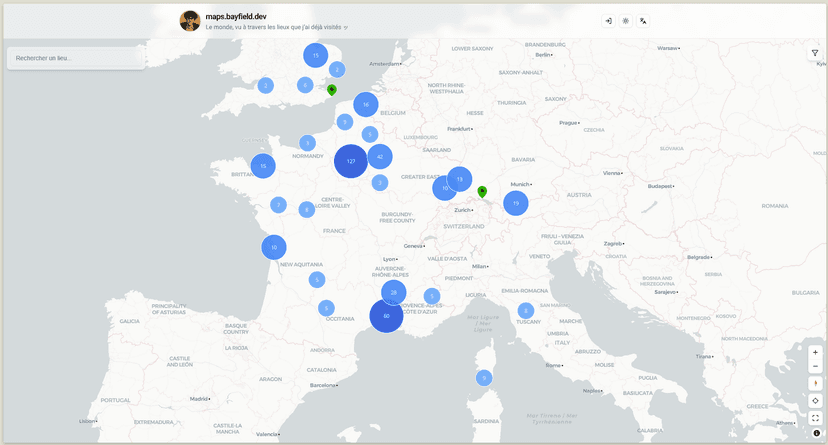828x445 pixels.
Task: Click the login arrow icon in header
Action: [x=608, y=21]
